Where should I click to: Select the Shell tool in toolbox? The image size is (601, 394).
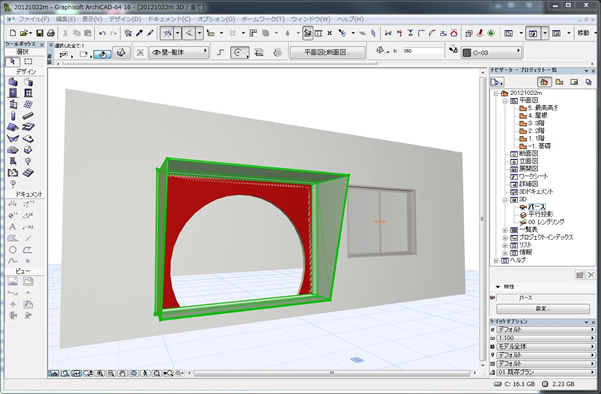coord(13,138)
